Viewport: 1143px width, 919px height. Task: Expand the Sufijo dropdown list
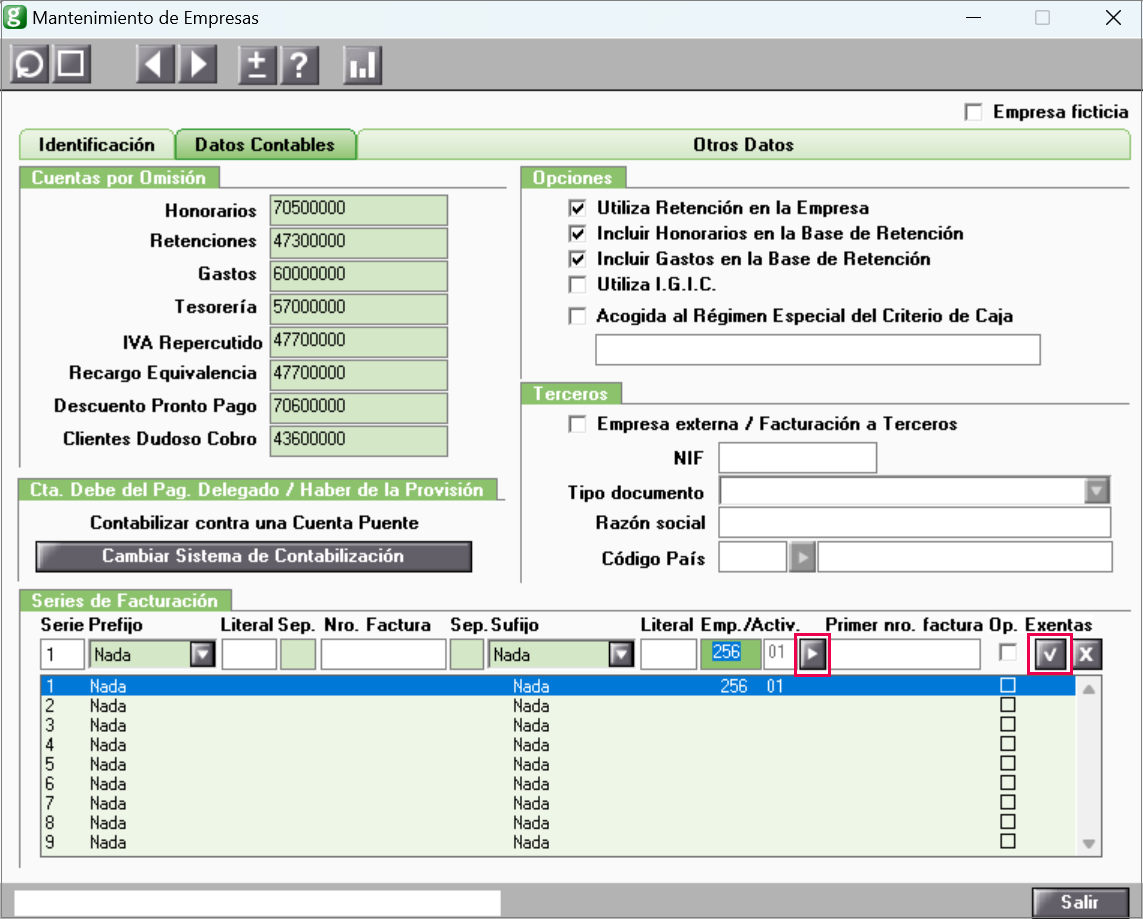point(621,655)
